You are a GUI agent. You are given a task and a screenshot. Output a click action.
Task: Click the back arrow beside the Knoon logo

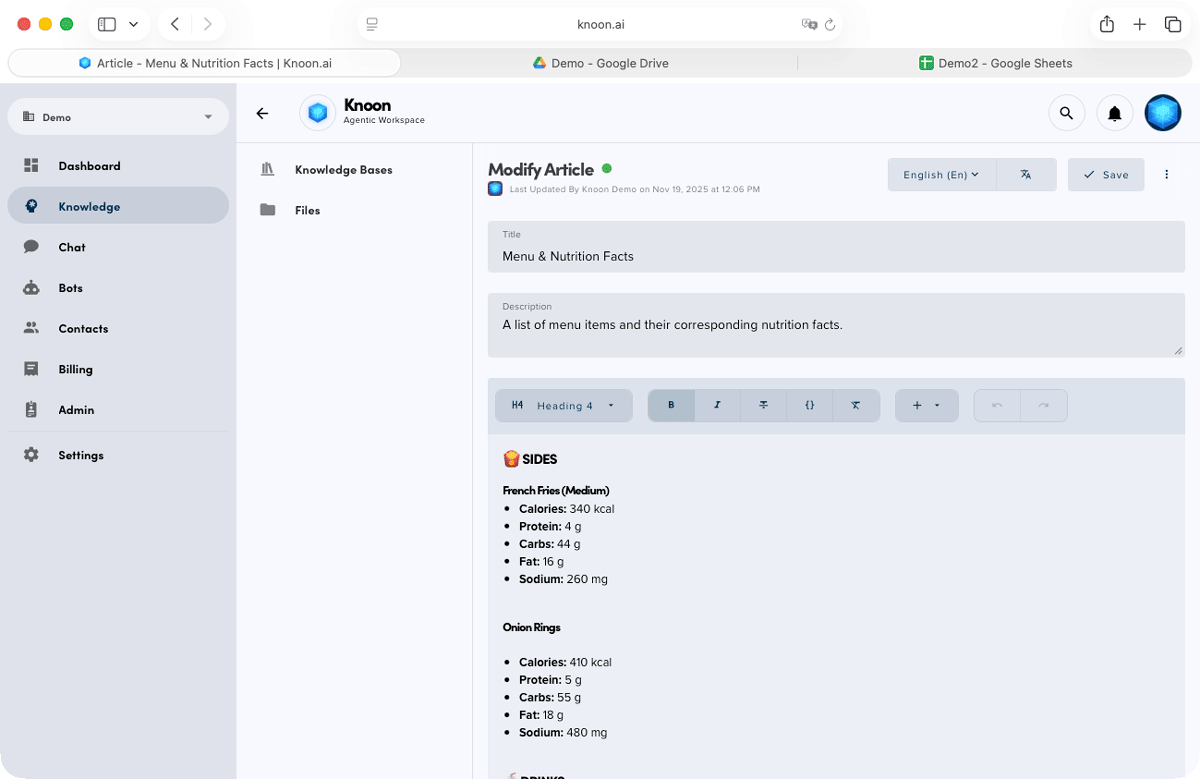[x=262, y=113]
